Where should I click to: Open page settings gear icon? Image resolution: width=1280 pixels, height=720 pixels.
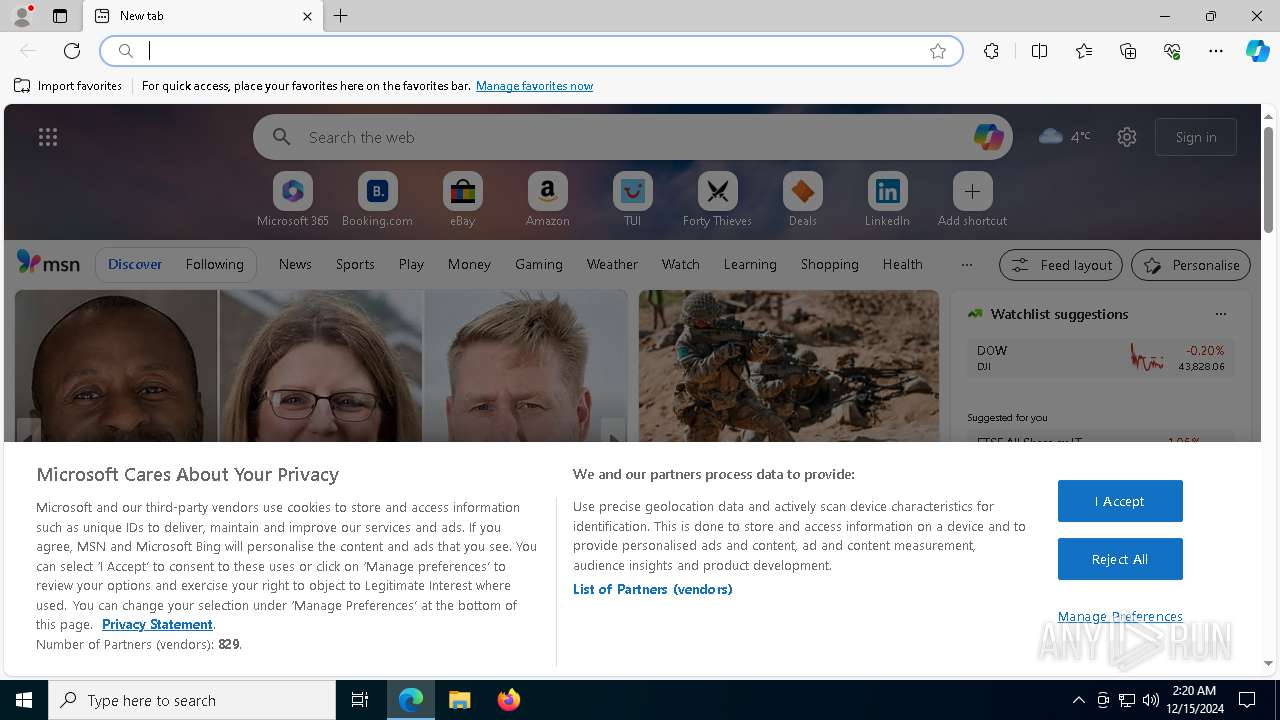[1127, 137]
